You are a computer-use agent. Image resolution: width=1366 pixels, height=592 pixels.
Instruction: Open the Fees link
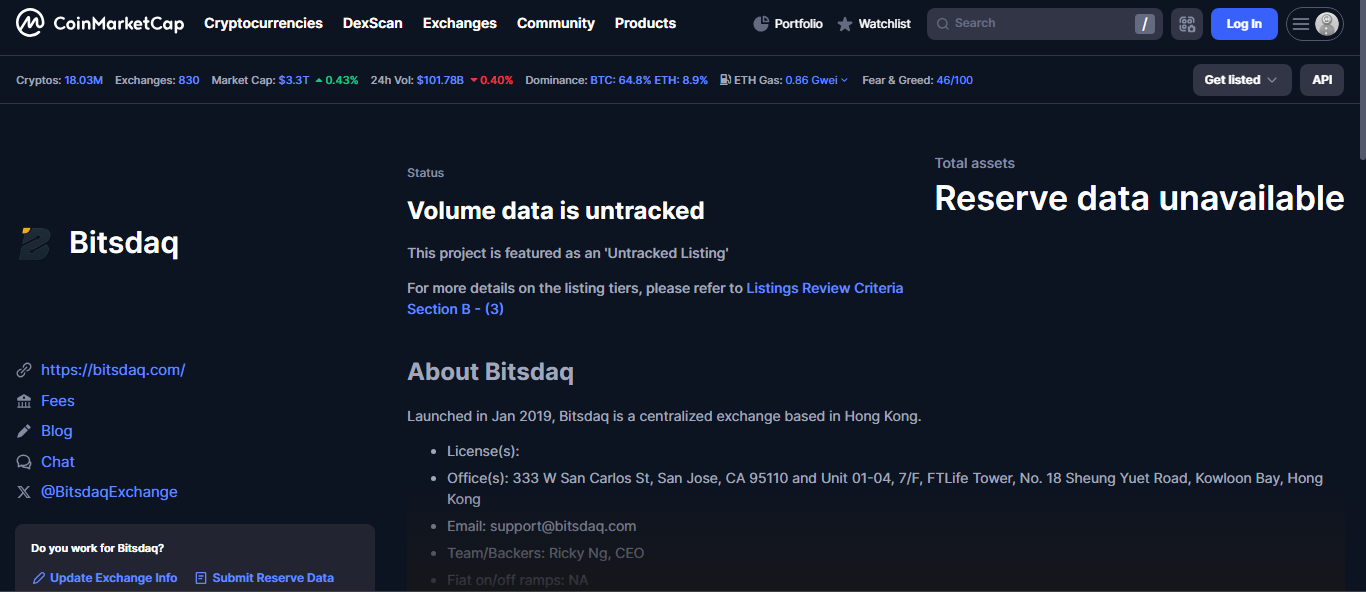58,401
